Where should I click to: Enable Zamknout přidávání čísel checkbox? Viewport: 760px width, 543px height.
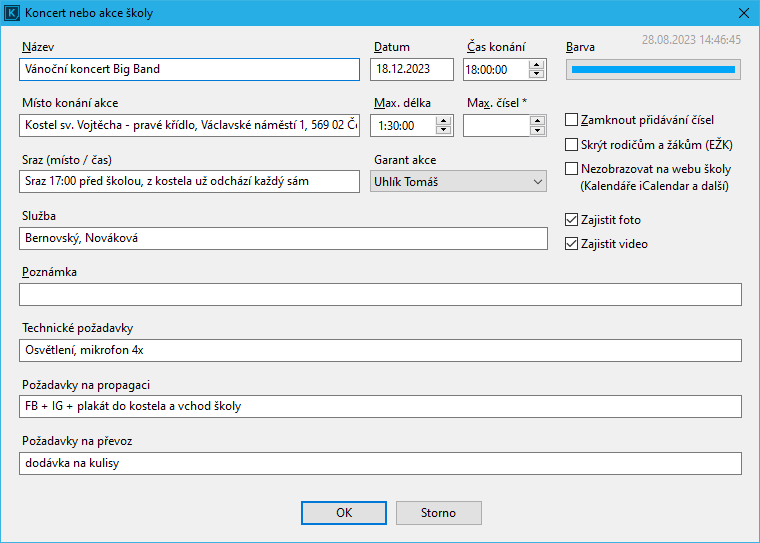[572, 120]
